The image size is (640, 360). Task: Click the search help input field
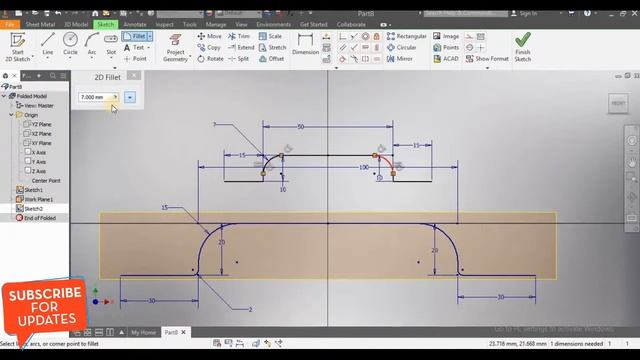pos(465,13)
